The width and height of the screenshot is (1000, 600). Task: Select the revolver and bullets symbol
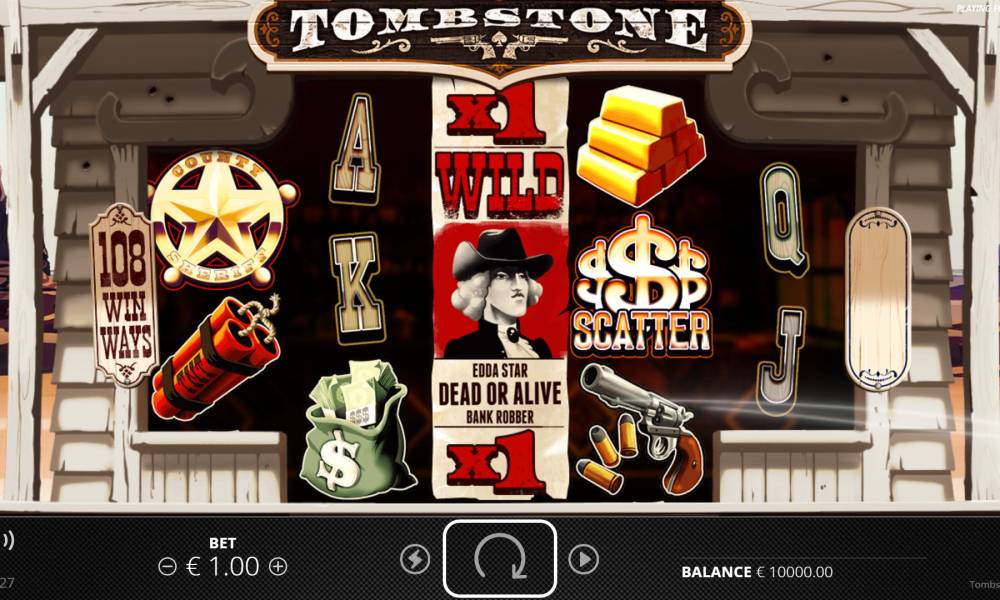pos(640,428)
